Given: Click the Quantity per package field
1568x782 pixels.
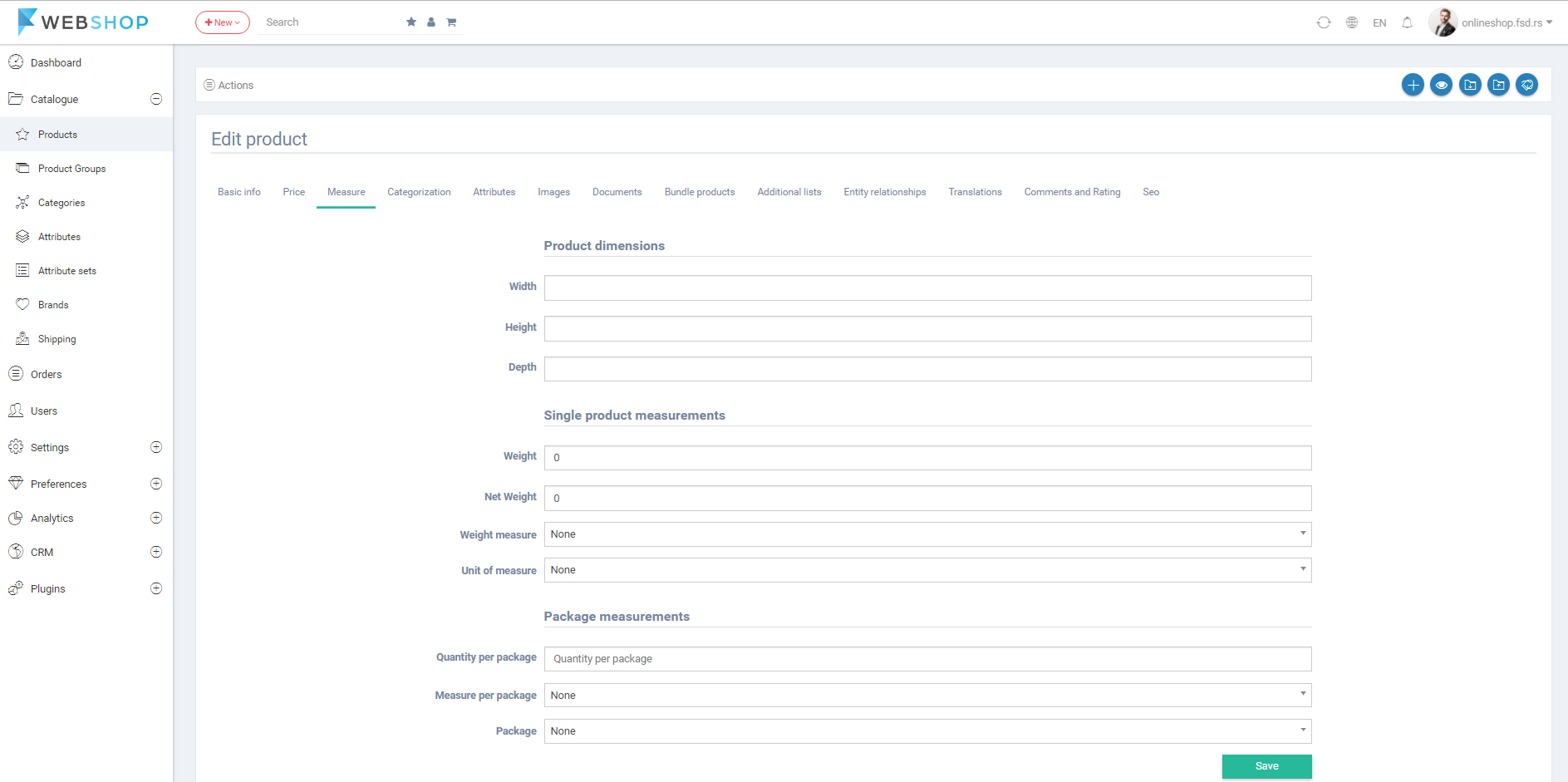Looking at the screenshot, I should [927, 659].
